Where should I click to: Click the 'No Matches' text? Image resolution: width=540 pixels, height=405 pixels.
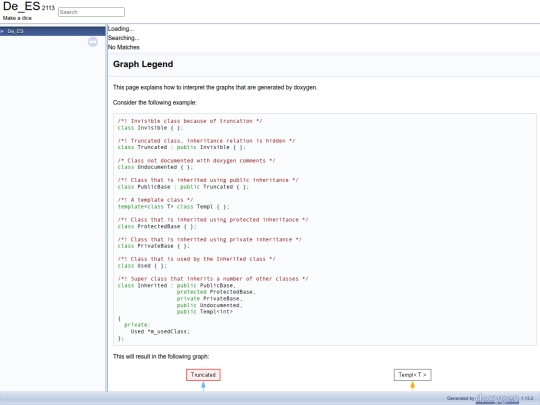tap(124, 47)
